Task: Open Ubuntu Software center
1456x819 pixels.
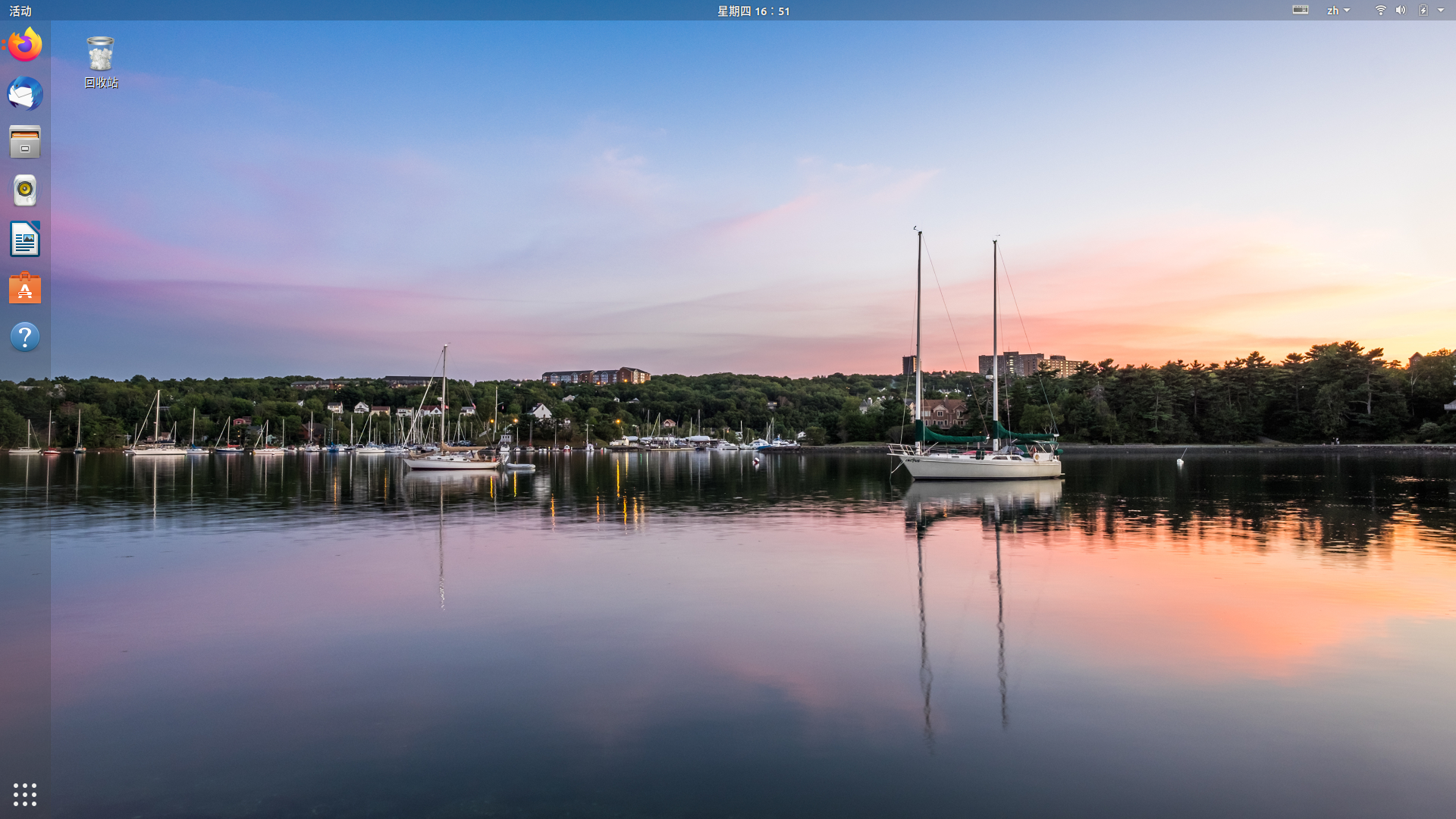Action: click(25, 288)
